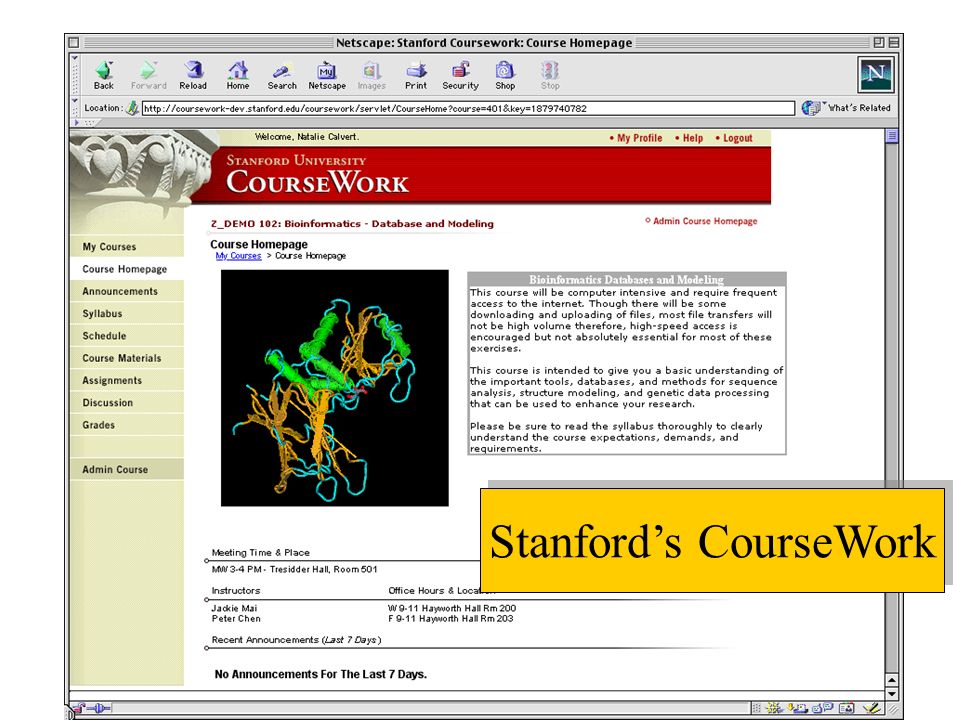Open the Search toolbar button
Viewport: 960px width, 720px height.
point(282,76)
